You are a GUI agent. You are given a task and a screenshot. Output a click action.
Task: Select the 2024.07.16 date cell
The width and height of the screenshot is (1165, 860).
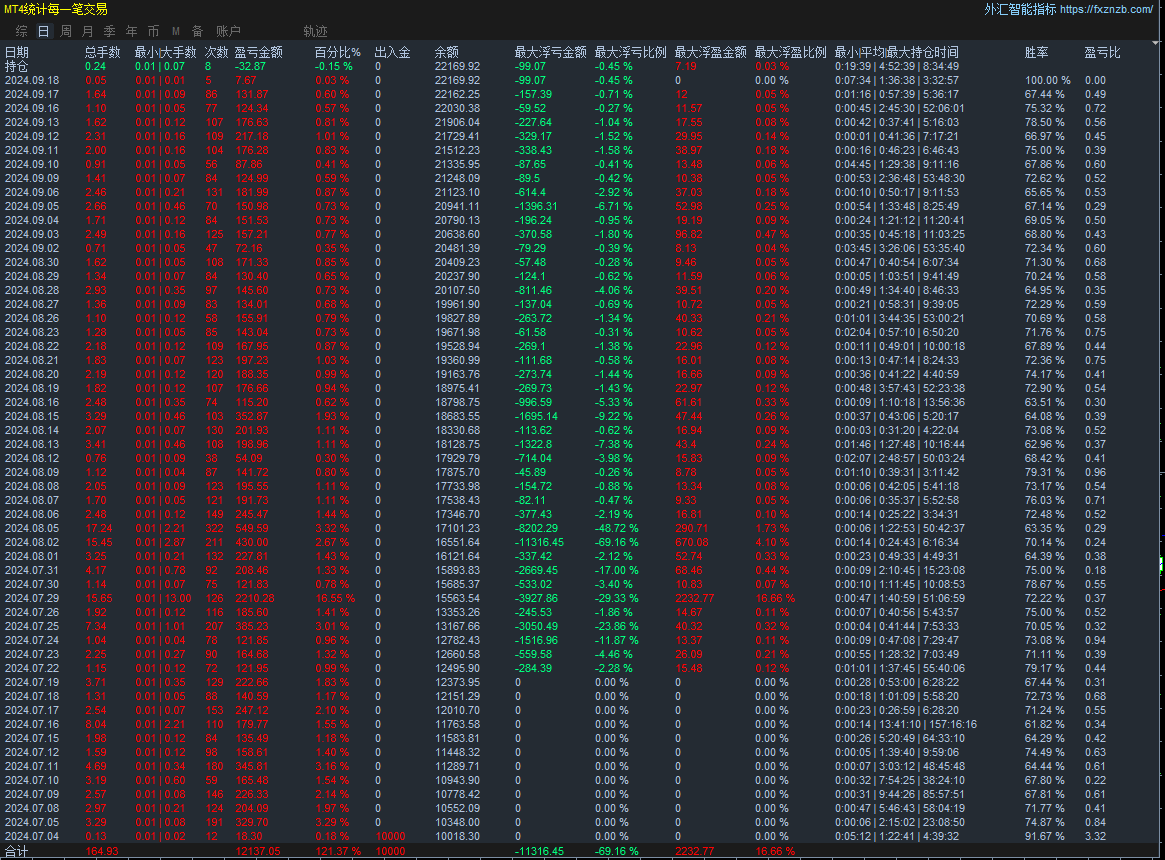[x=32, y=724]
